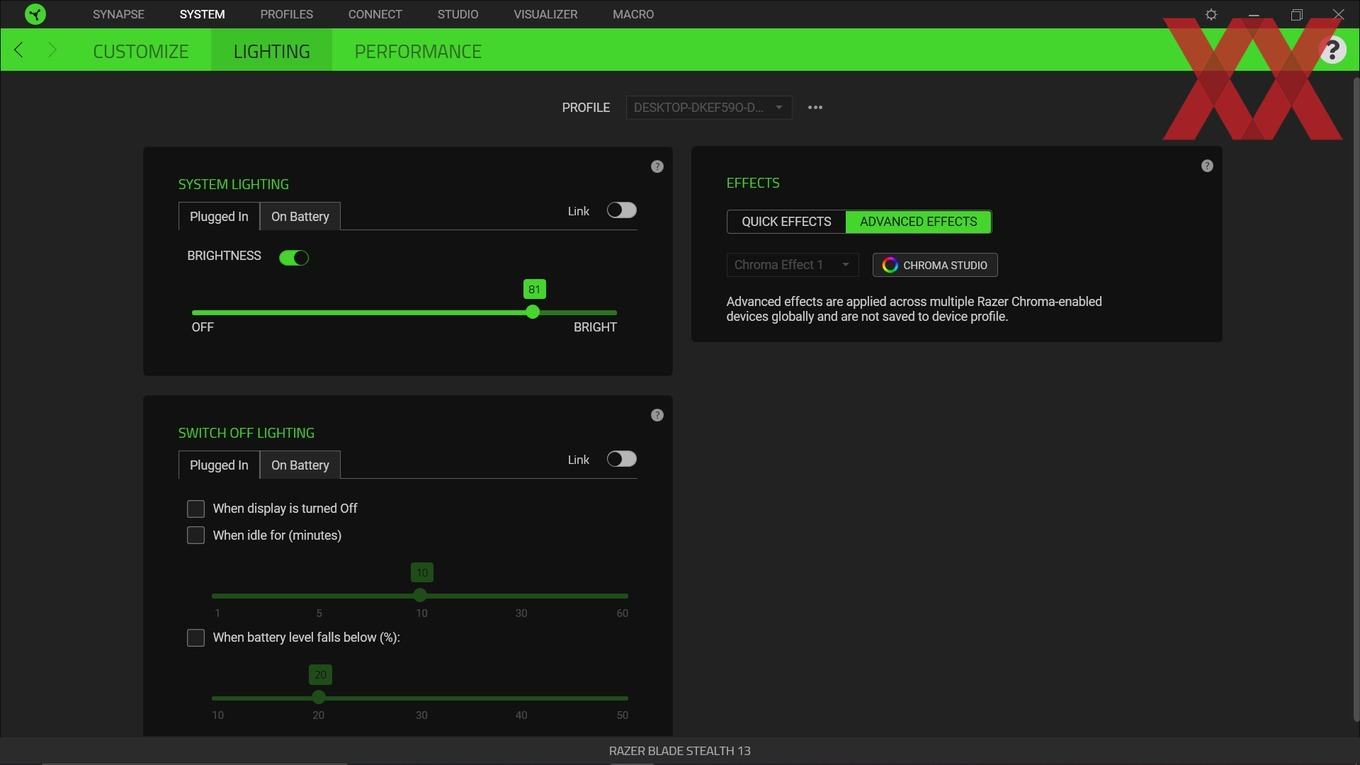Screen dimensions: 1360x765
Task: Open the Macro menu tab
Action: coord(633,14)
